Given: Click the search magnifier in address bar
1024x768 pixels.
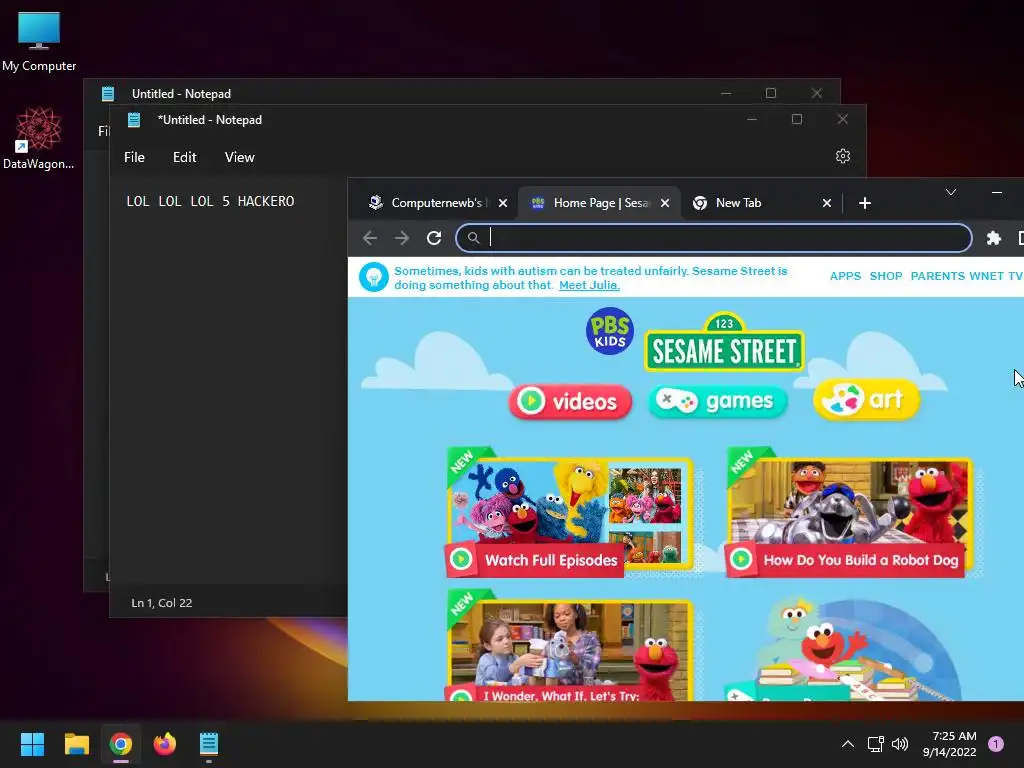Looking at the screenshot, I should pyautogui.click(x=473, y=238).
